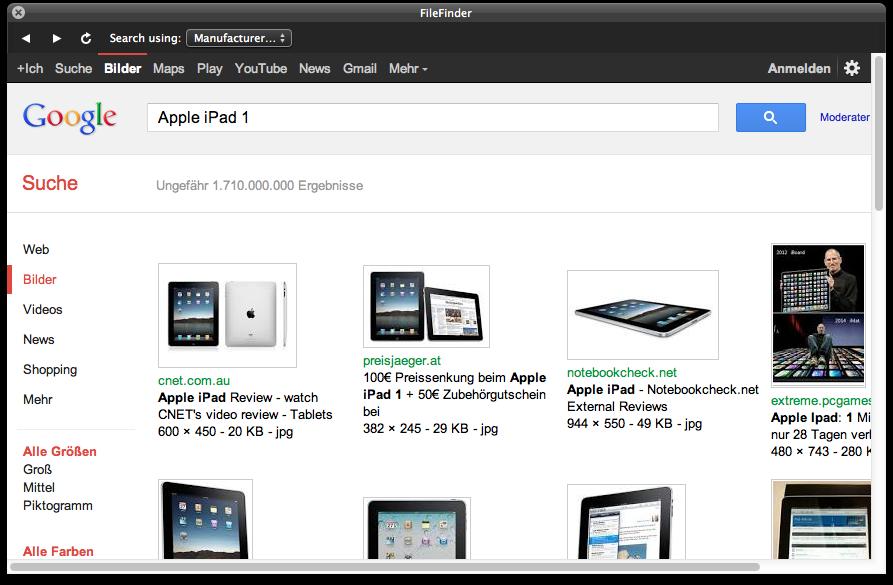Select Bilder in the top navigation bar
Image resolution: width=893 pixels, height=585 pixels.
[122, 68]
